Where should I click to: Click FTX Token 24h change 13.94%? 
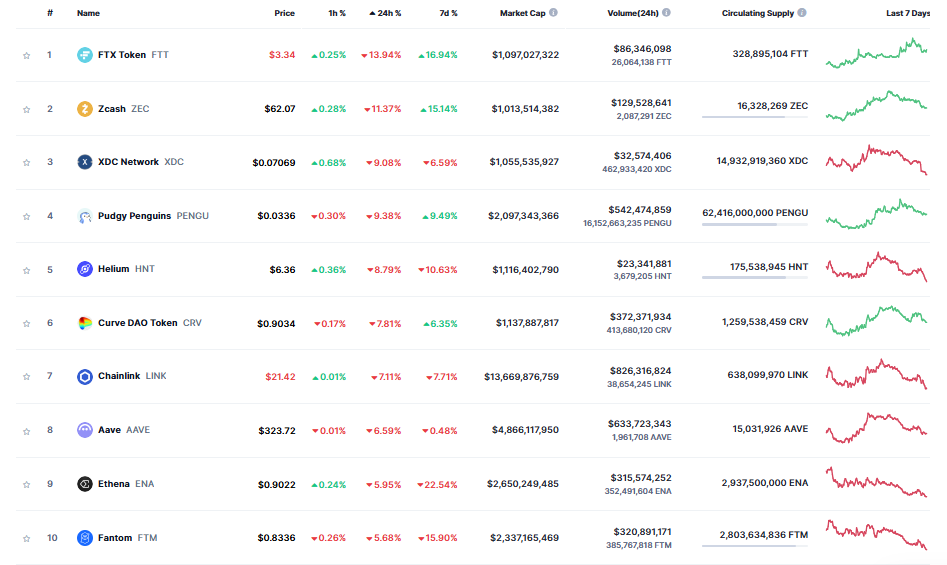coord(381,55)
